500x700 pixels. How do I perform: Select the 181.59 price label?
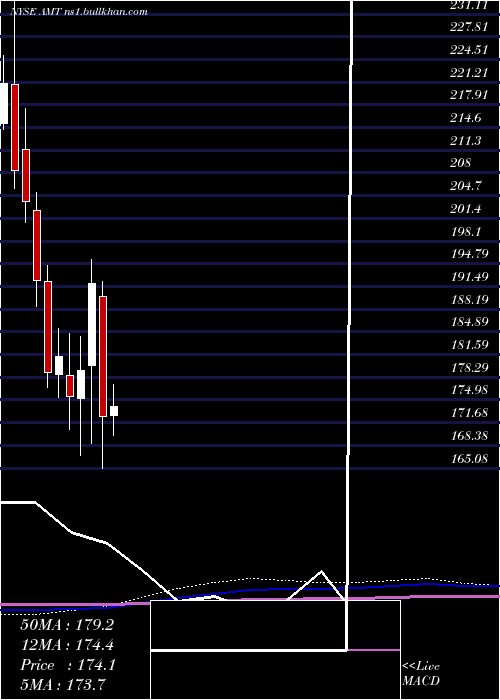click(x=469, y=345)
